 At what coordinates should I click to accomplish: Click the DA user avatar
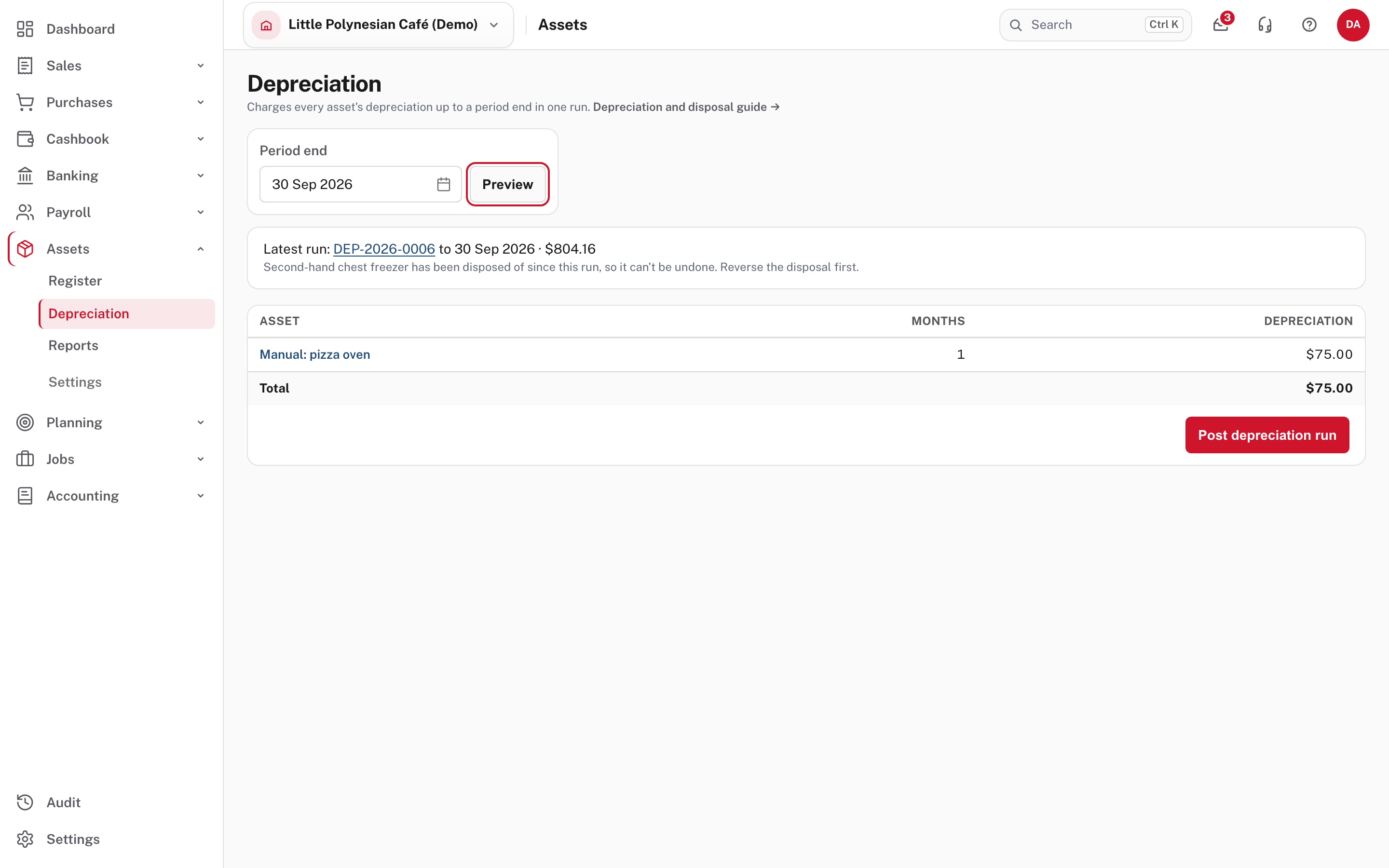coord(1353,25)
